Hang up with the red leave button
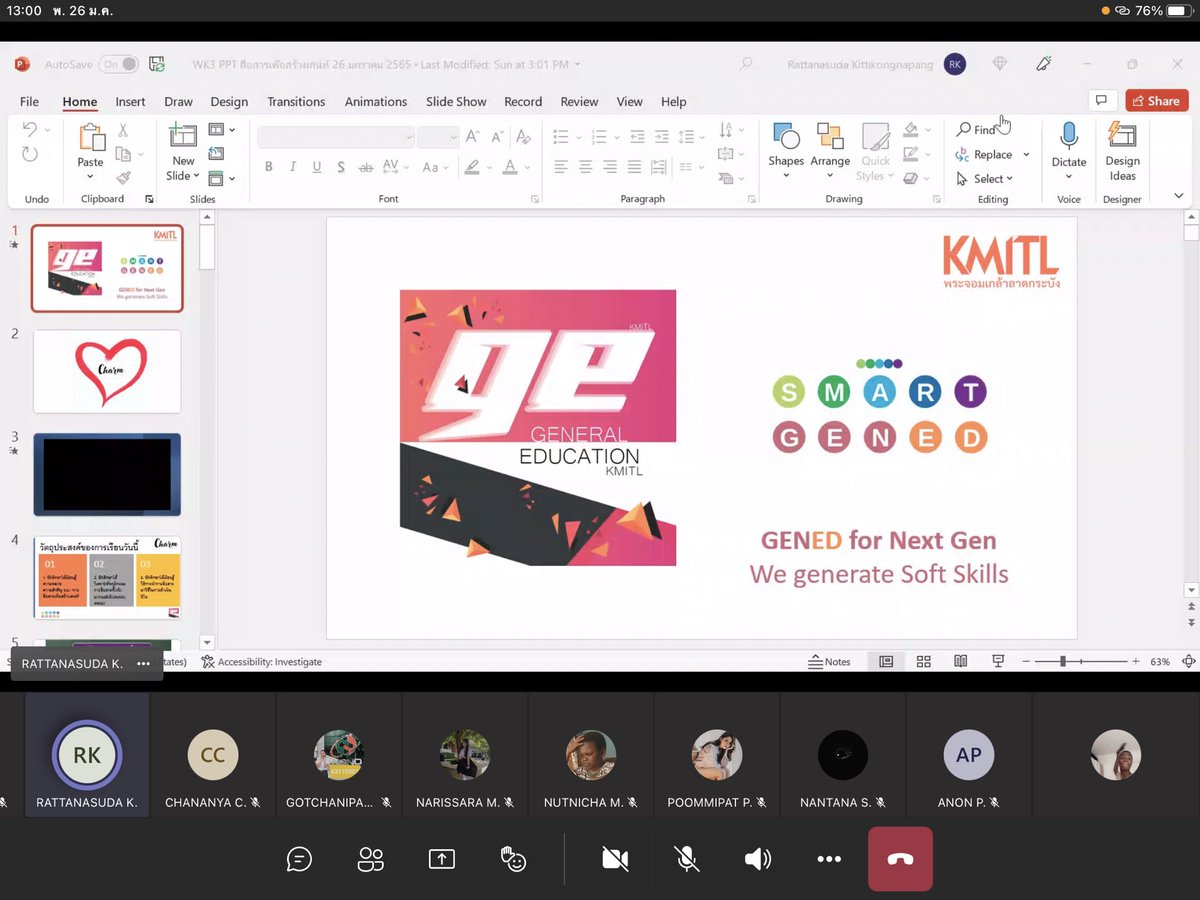 click(900, 859)
